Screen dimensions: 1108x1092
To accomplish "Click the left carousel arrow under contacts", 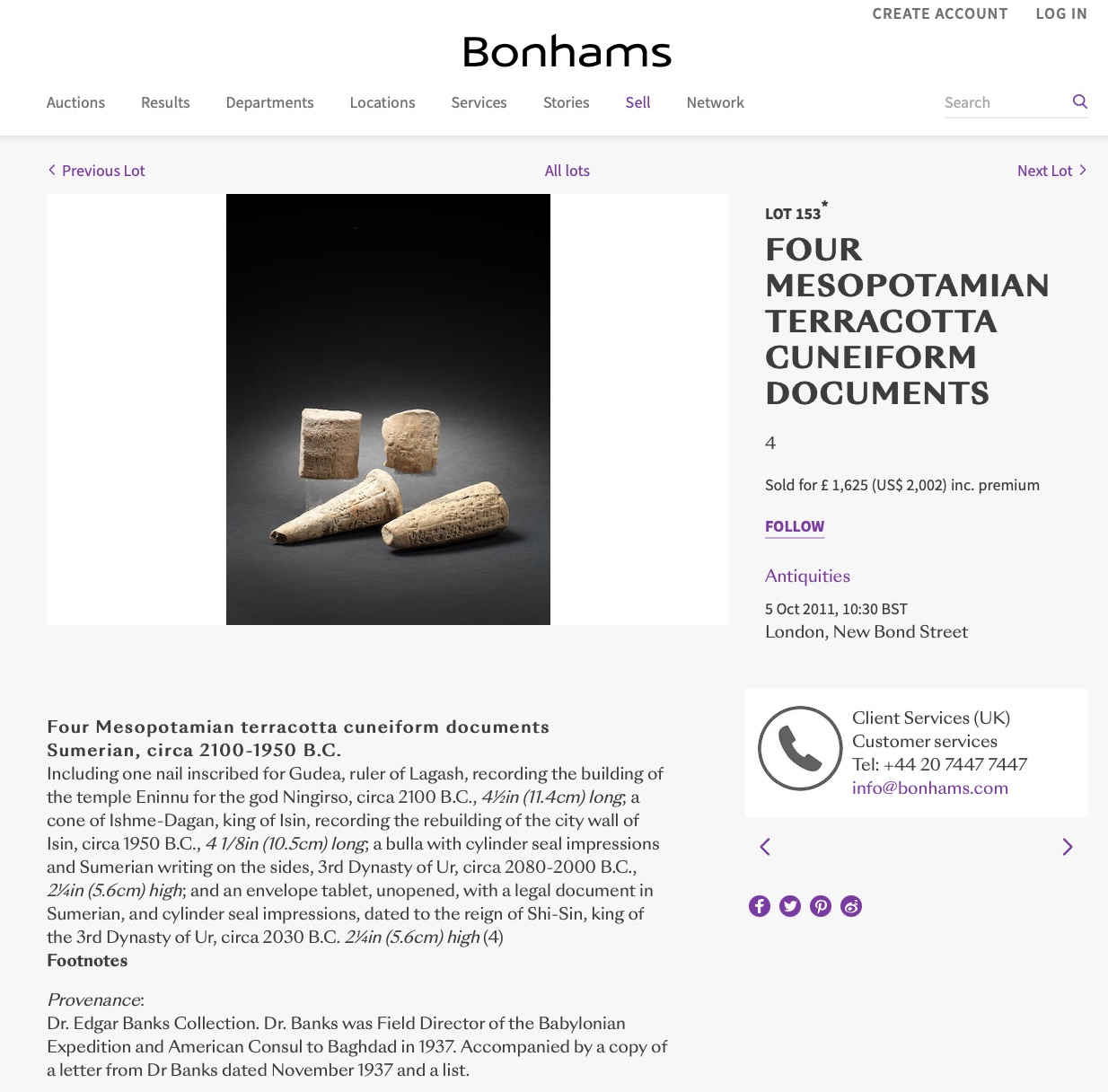I will point(765,847).
